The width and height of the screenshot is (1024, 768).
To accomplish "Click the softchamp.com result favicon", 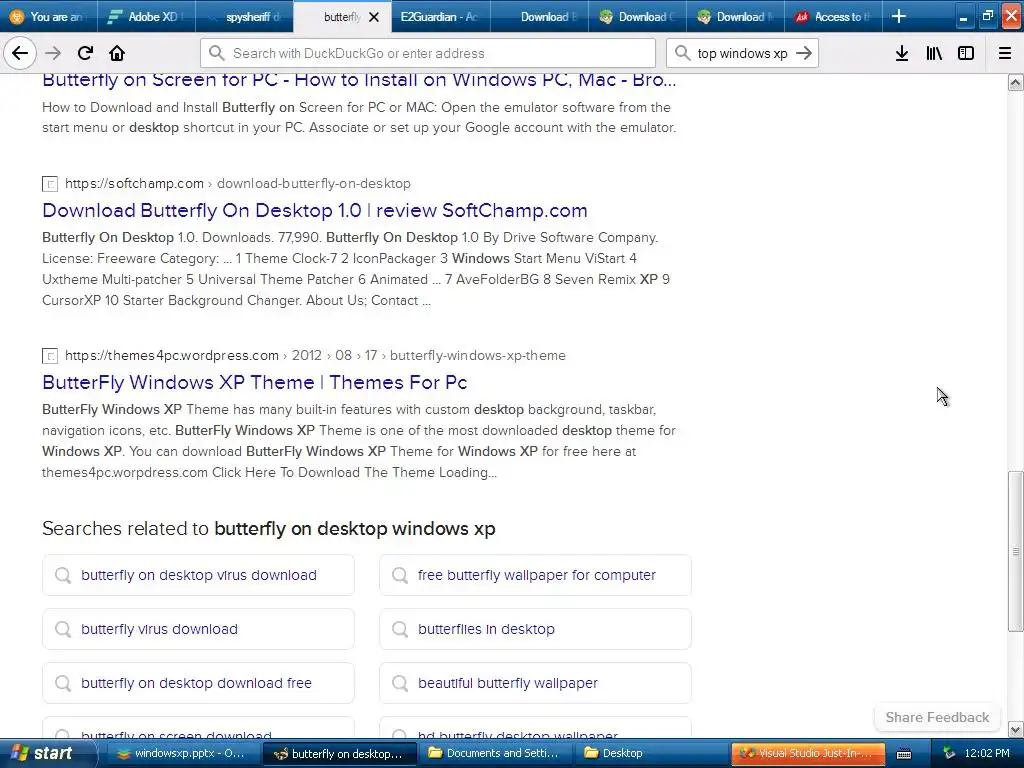I will click(x=50, y=184).
